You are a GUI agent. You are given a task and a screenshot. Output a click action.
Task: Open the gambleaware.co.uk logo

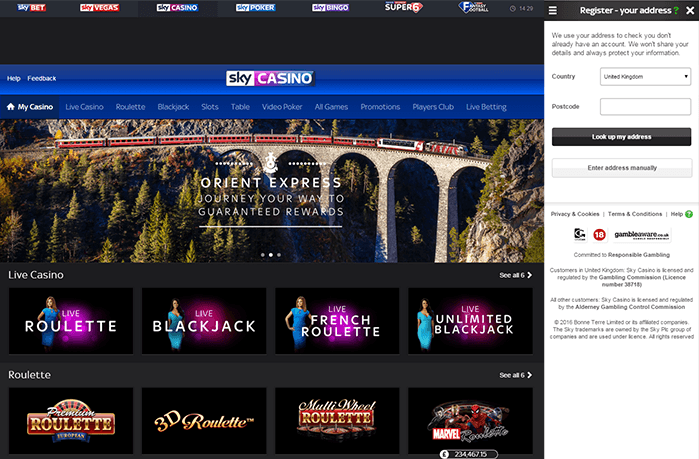click(x=641, y=235)
